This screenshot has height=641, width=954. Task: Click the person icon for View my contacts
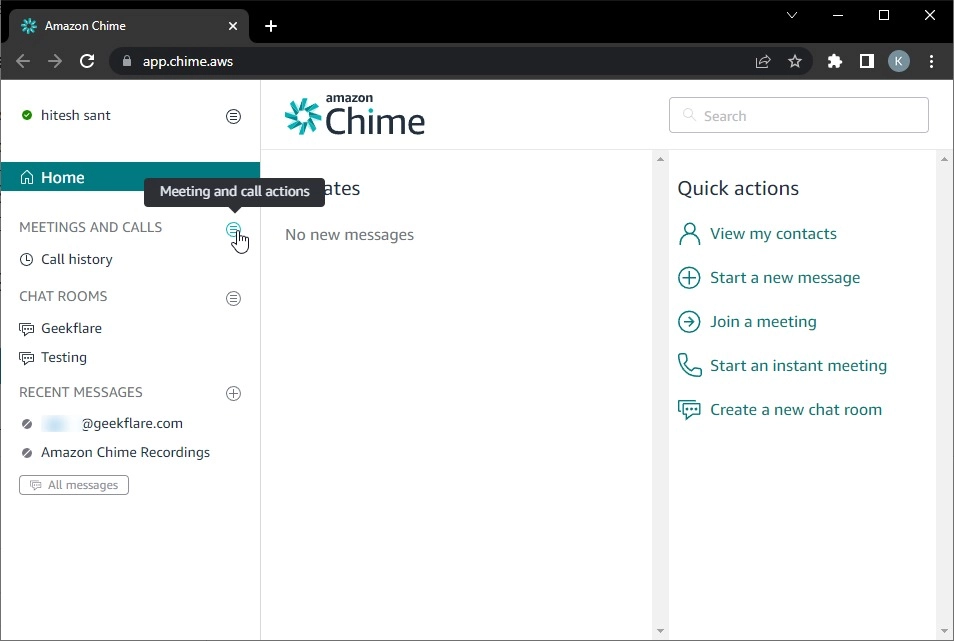(689, 234)
